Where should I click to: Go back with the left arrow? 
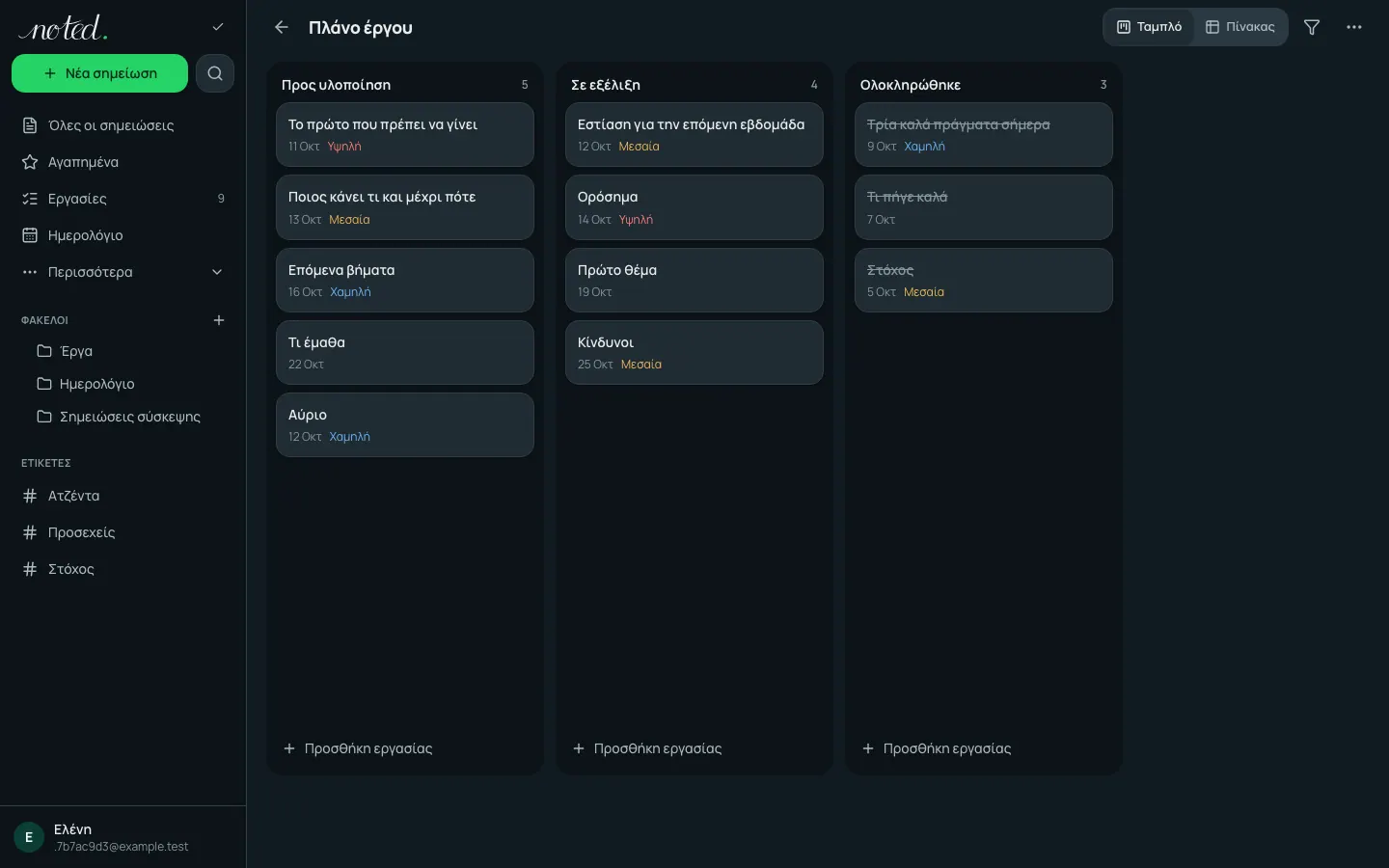282,27
